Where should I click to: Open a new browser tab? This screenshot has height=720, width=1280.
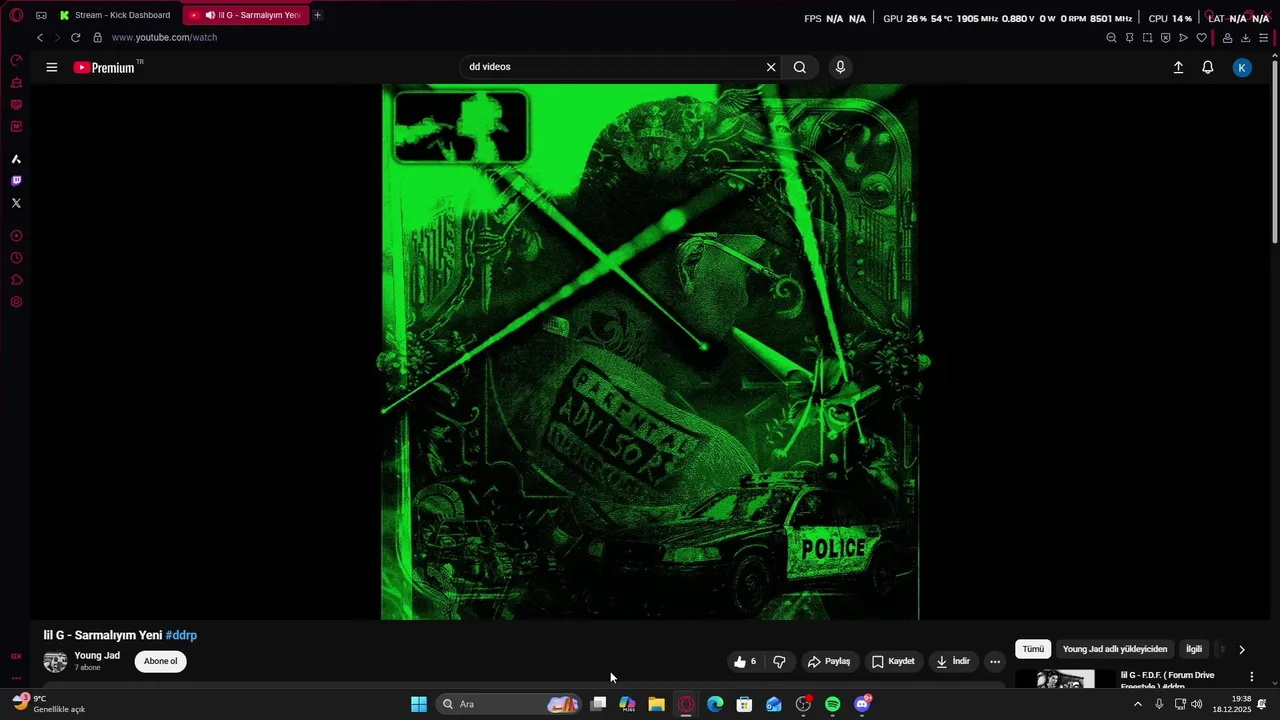click(317, 15)
